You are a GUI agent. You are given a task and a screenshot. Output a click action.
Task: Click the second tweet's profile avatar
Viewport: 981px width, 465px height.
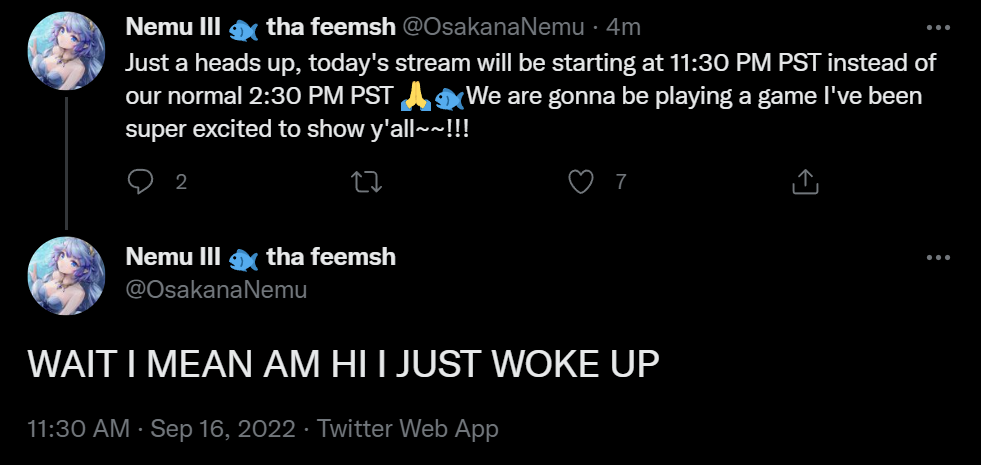tap(66, 276)
